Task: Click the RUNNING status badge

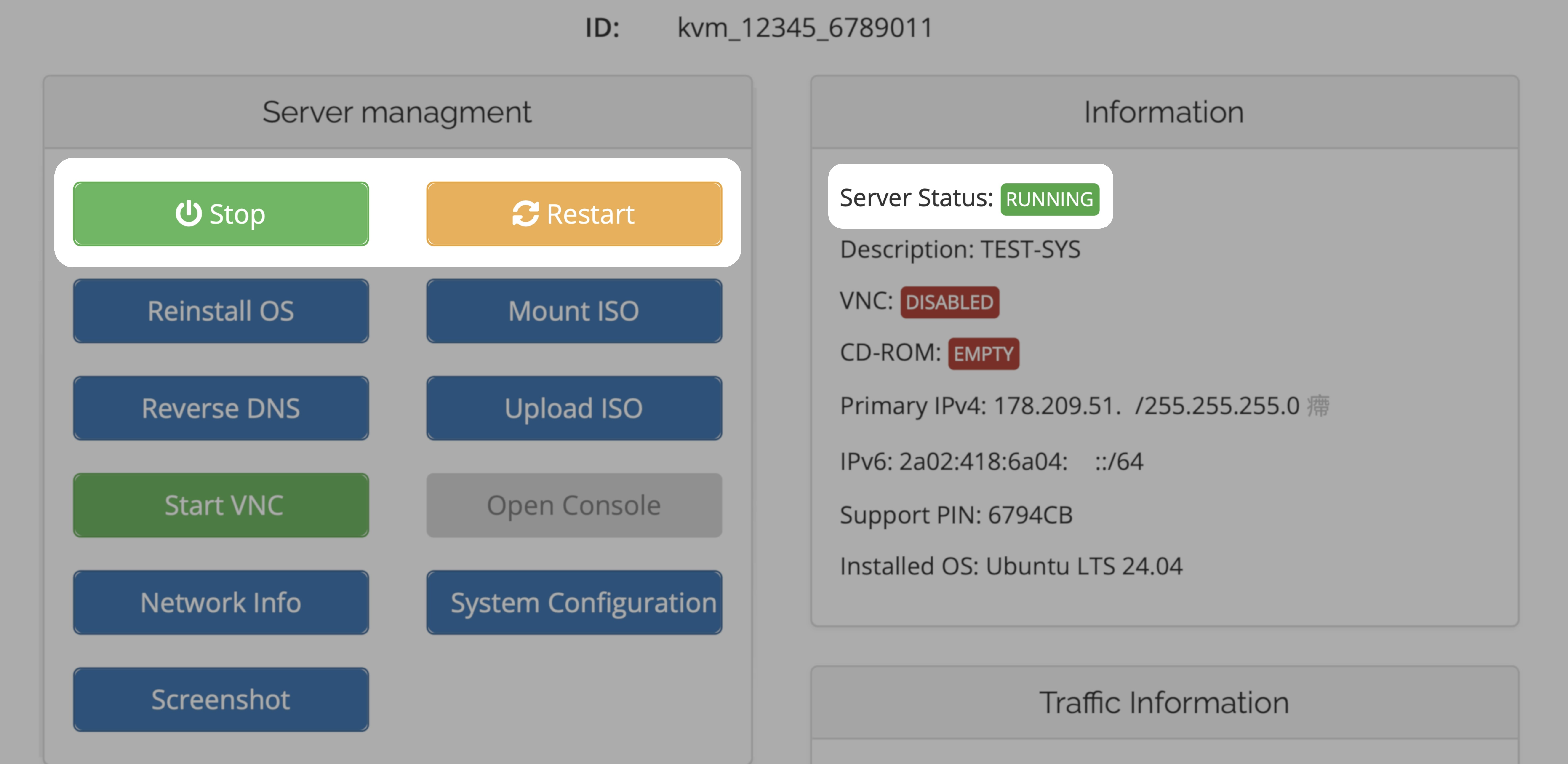Action: click(x=1049, y=199)
